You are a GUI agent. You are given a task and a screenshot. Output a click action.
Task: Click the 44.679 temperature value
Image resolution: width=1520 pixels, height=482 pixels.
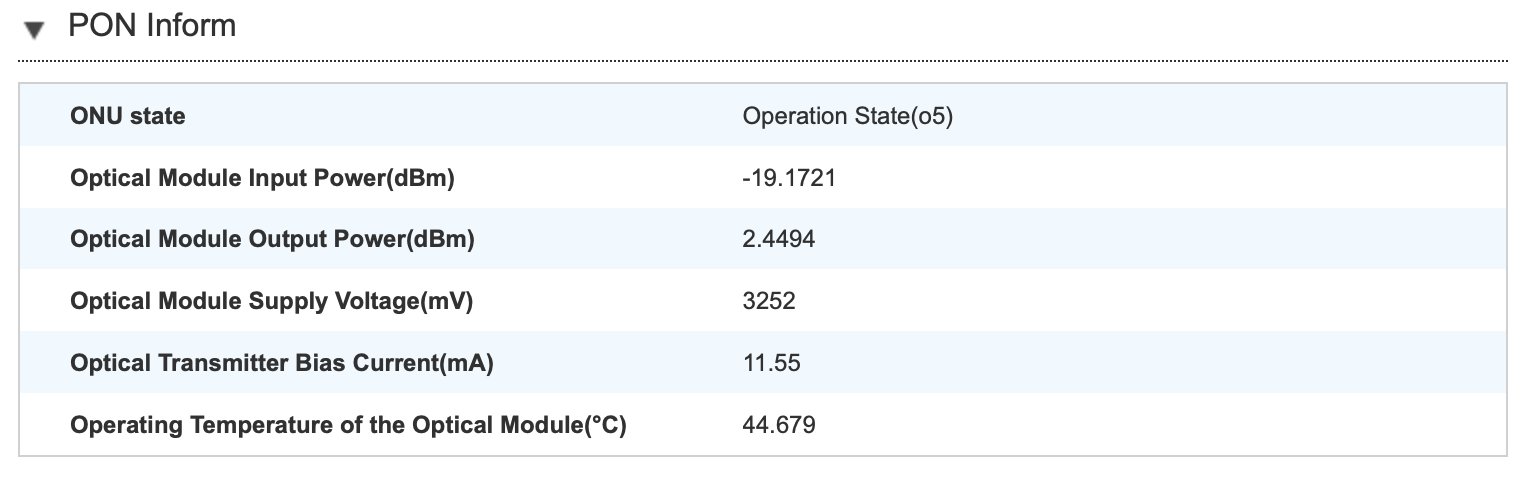pos(779,425)
